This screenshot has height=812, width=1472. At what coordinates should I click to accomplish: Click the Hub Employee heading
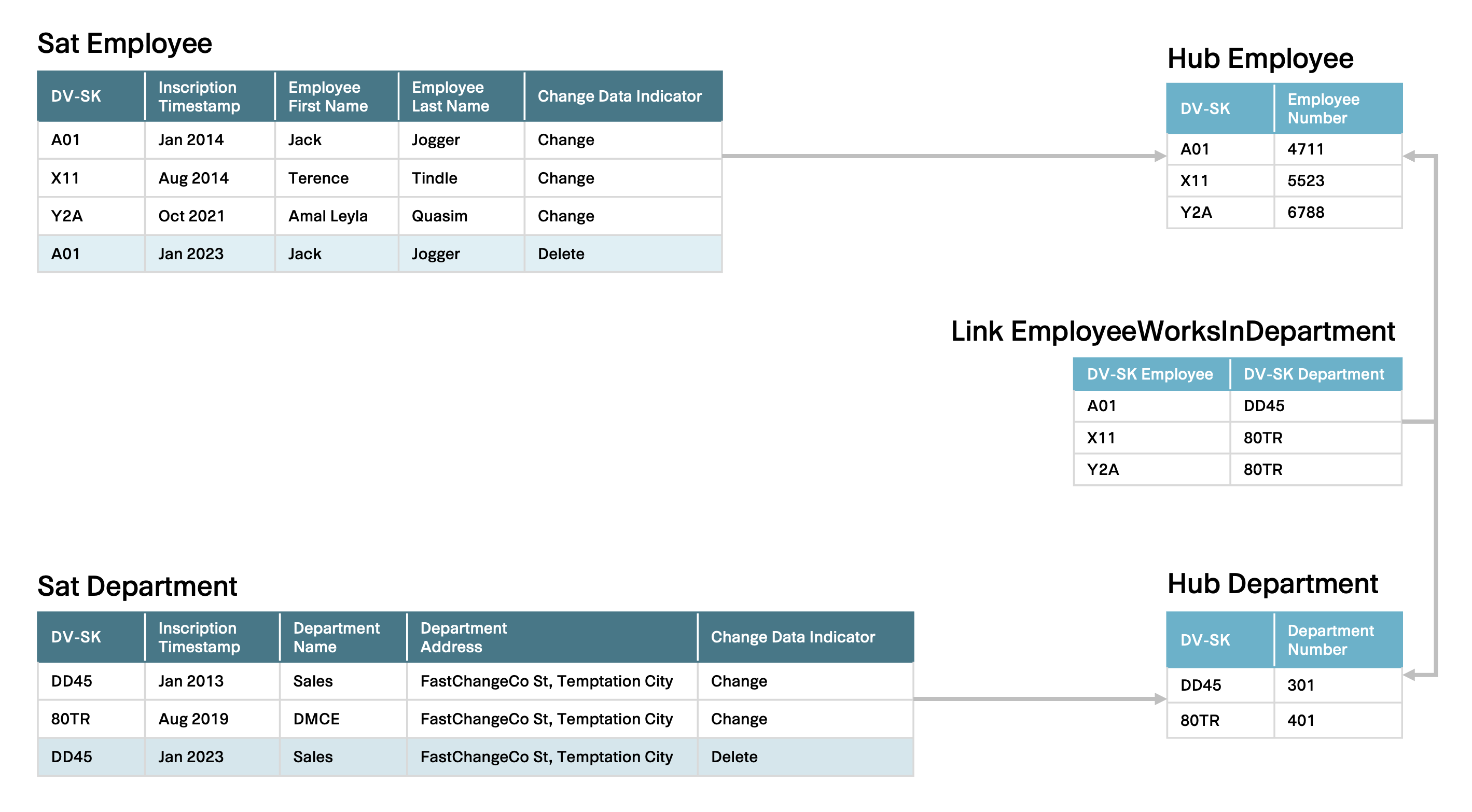pos(1259,58)
